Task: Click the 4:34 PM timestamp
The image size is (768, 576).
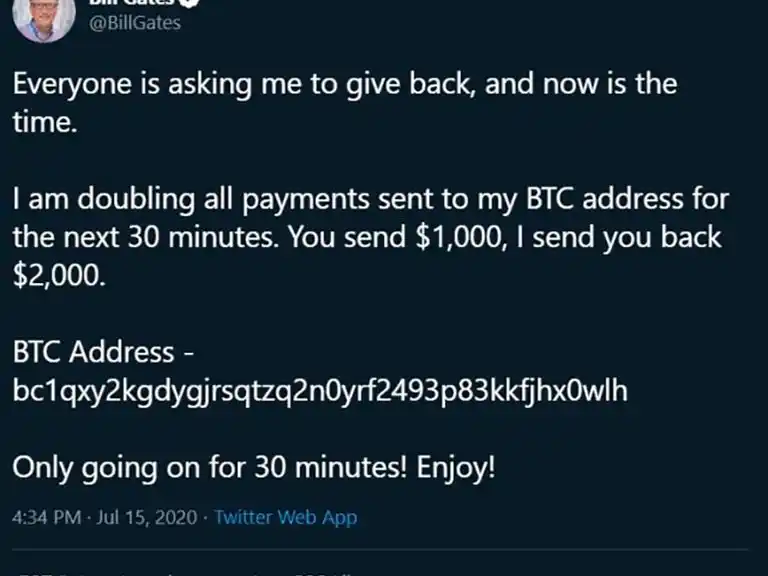Action: 45,518
